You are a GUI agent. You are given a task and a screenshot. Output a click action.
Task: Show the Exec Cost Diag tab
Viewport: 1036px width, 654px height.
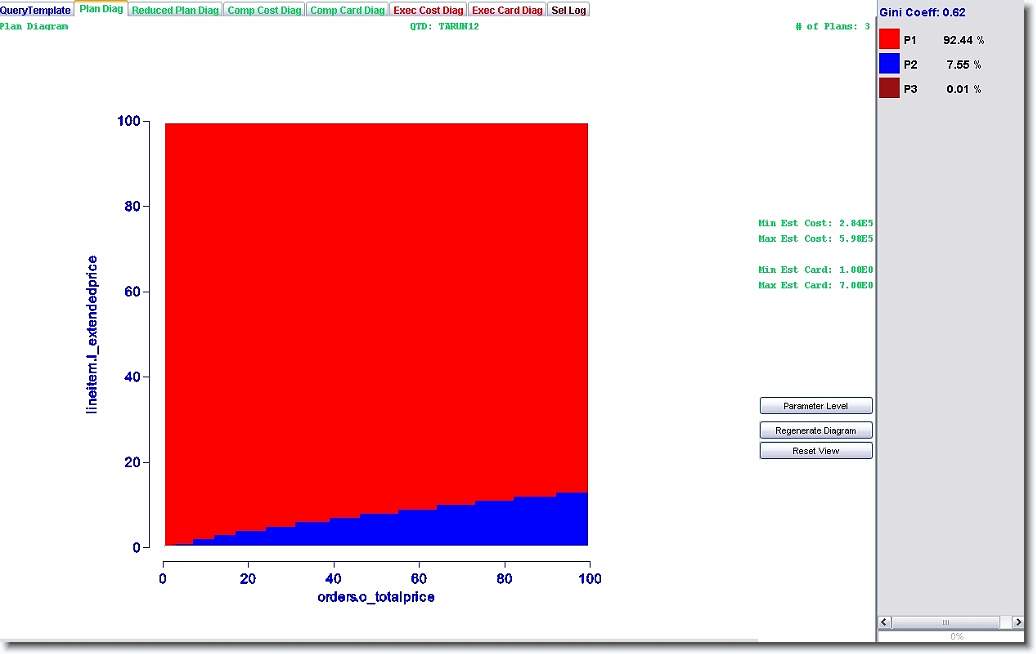point(428,10)
